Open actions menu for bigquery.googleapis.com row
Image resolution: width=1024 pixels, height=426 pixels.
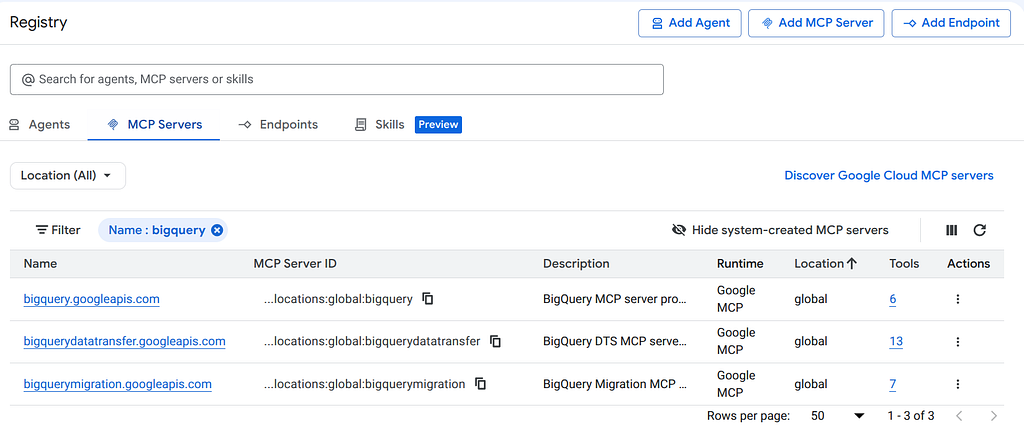tap(957, 299)
